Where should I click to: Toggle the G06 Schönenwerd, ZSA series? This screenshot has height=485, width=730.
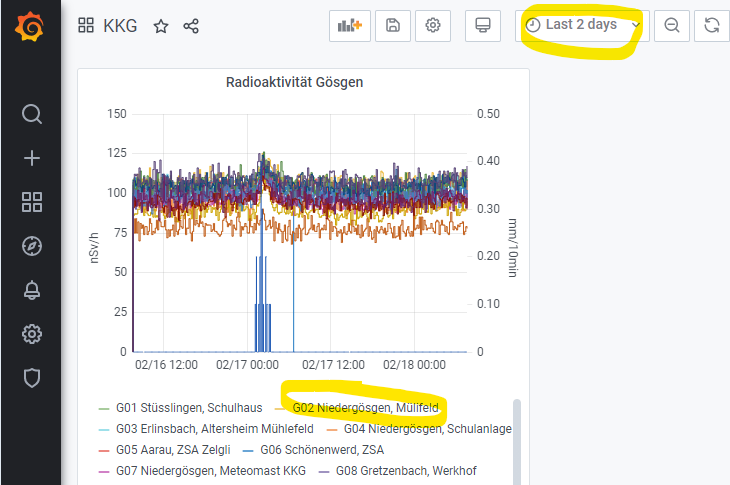tap(322, 450)
